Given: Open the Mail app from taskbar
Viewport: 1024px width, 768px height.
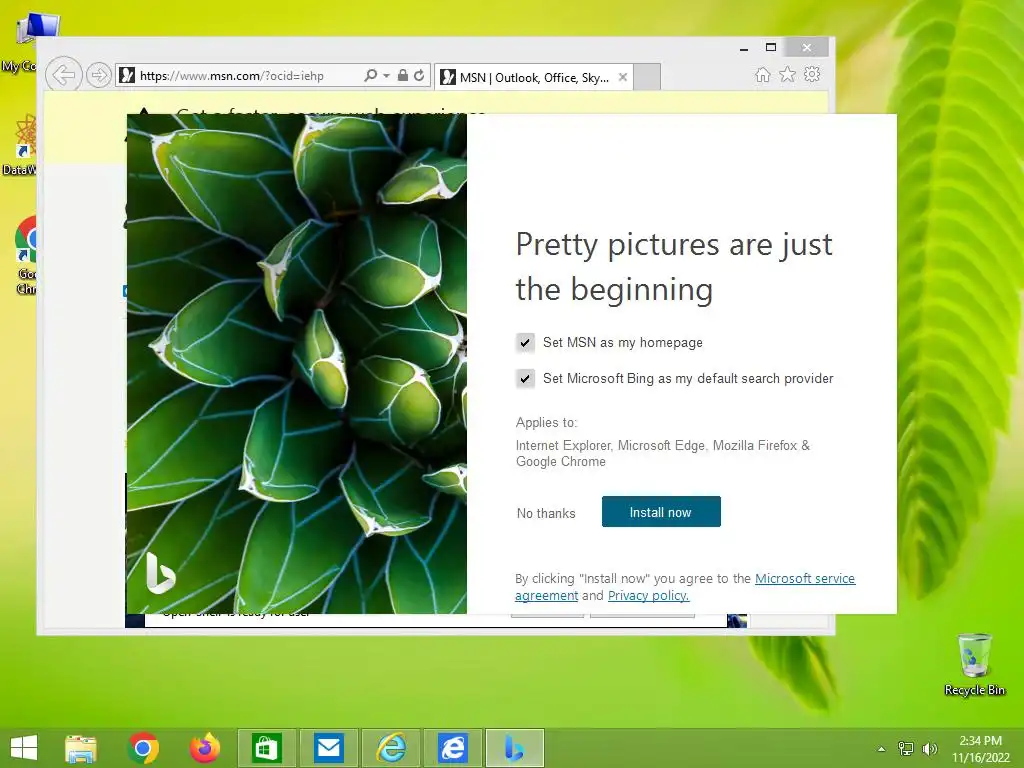Looking at the screenshot, I should click(x=328, y=748).
